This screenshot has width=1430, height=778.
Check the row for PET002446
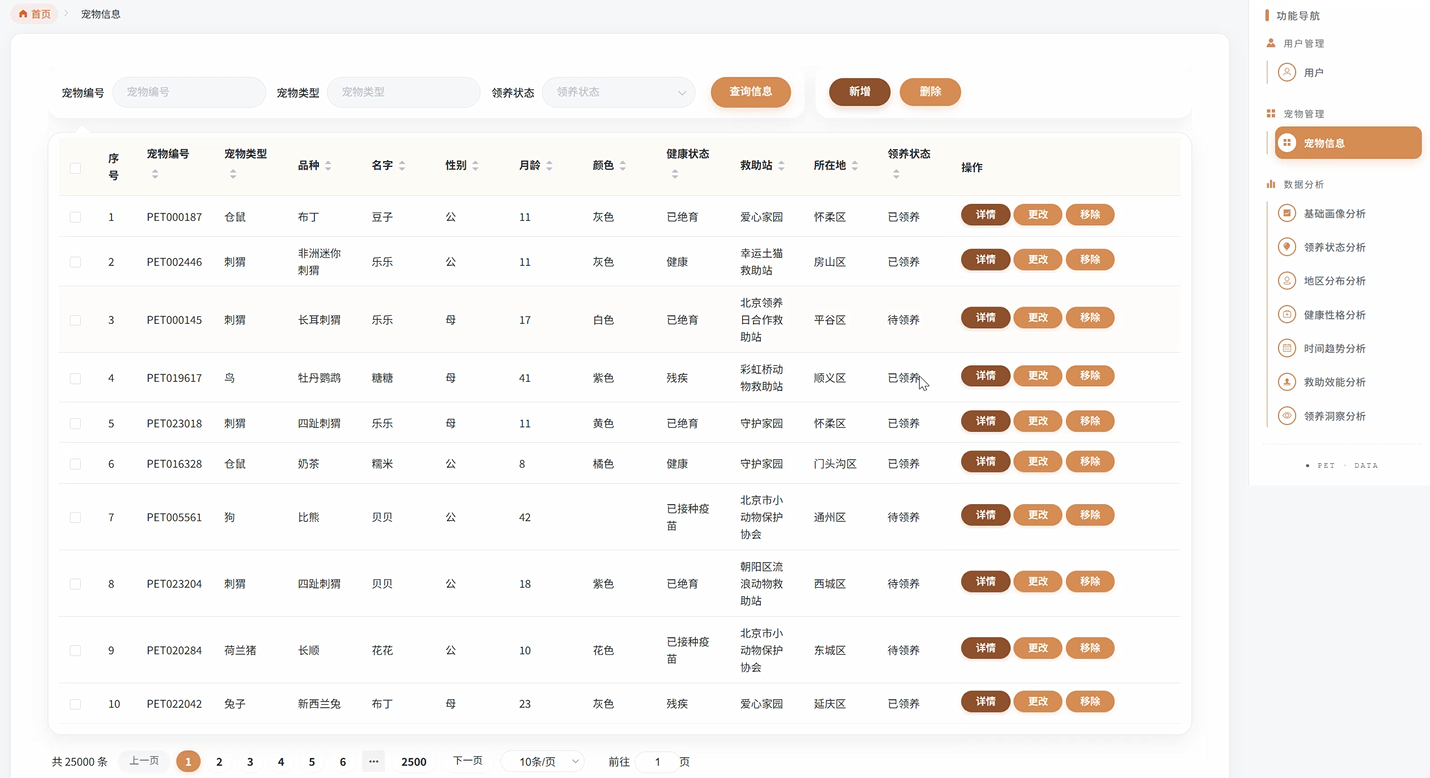coord(75,262)
